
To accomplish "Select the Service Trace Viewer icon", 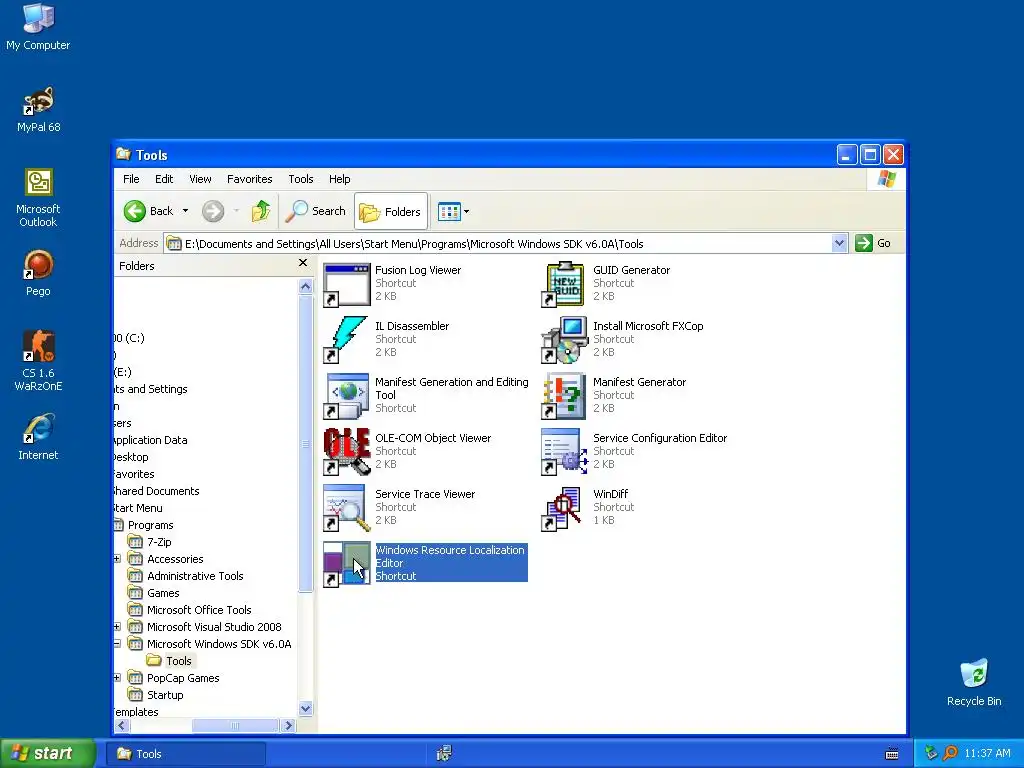I will coord(347,509).
